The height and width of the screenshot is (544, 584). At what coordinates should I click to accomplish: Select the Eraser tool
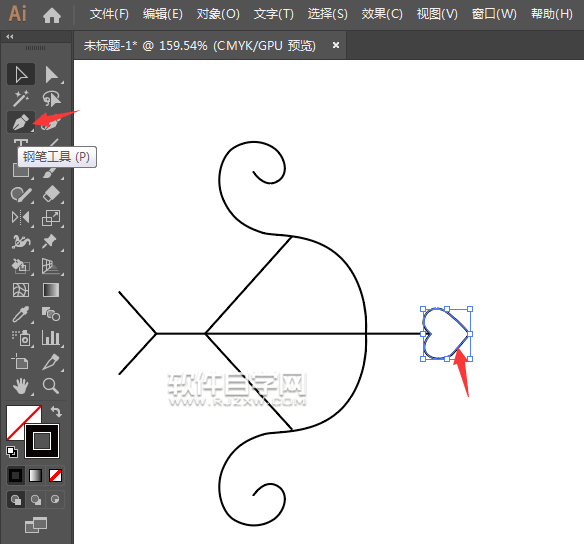[x=51, y=194]
